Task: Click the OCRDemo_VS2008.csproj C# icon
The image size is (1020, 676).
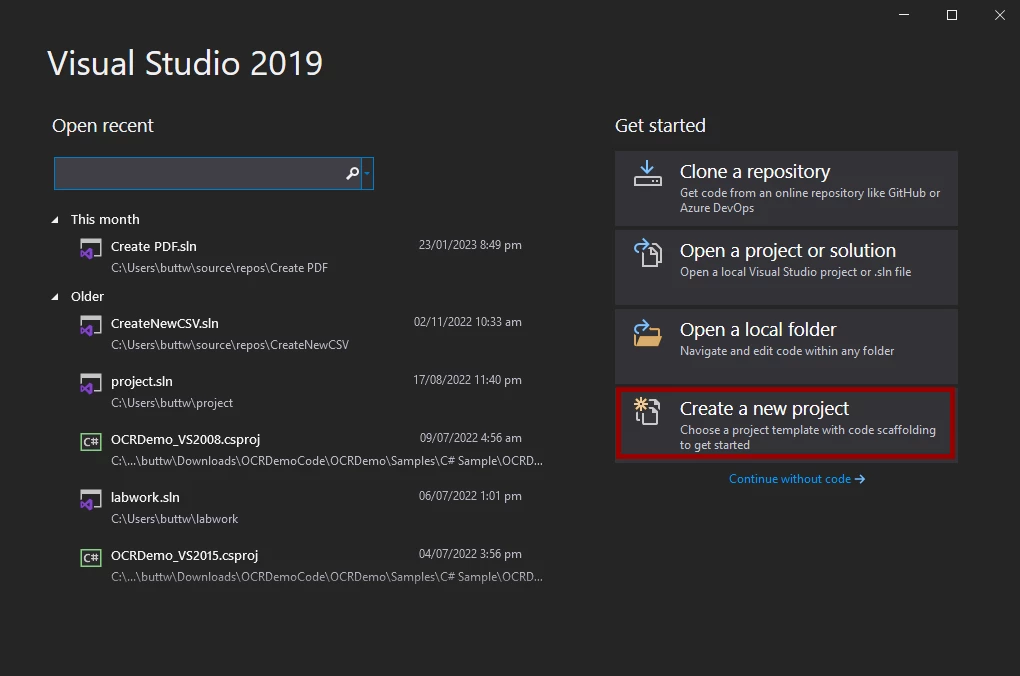Action: (91, 441)
